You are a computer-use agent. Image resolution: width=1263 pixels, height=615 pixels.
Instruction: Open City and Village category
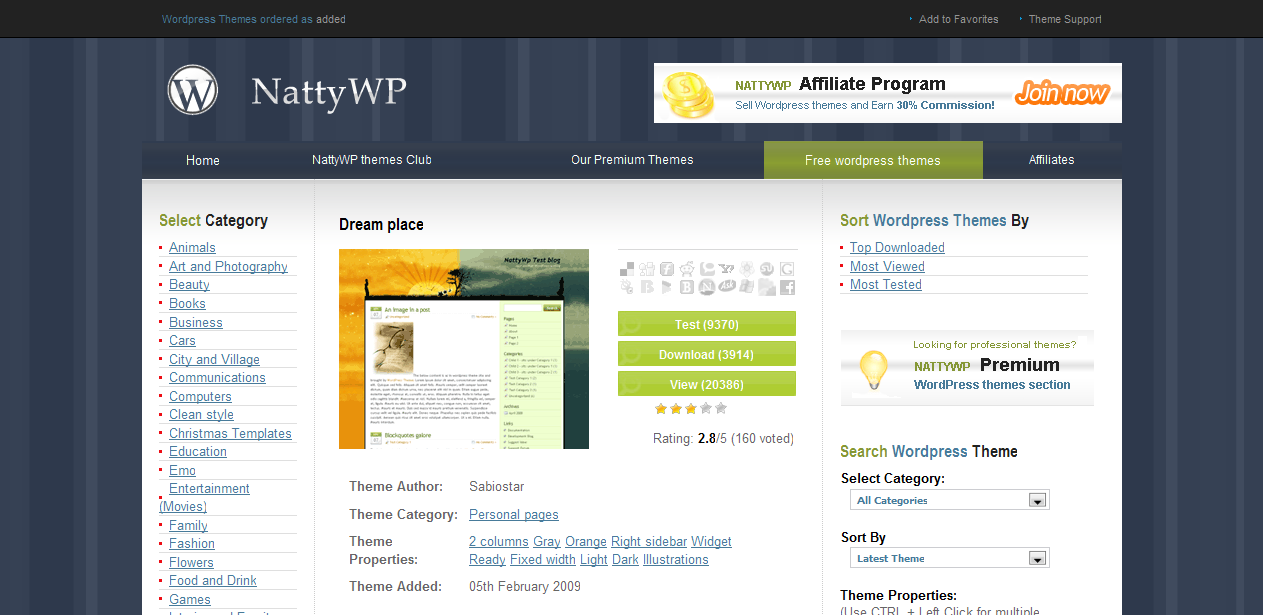214,359
